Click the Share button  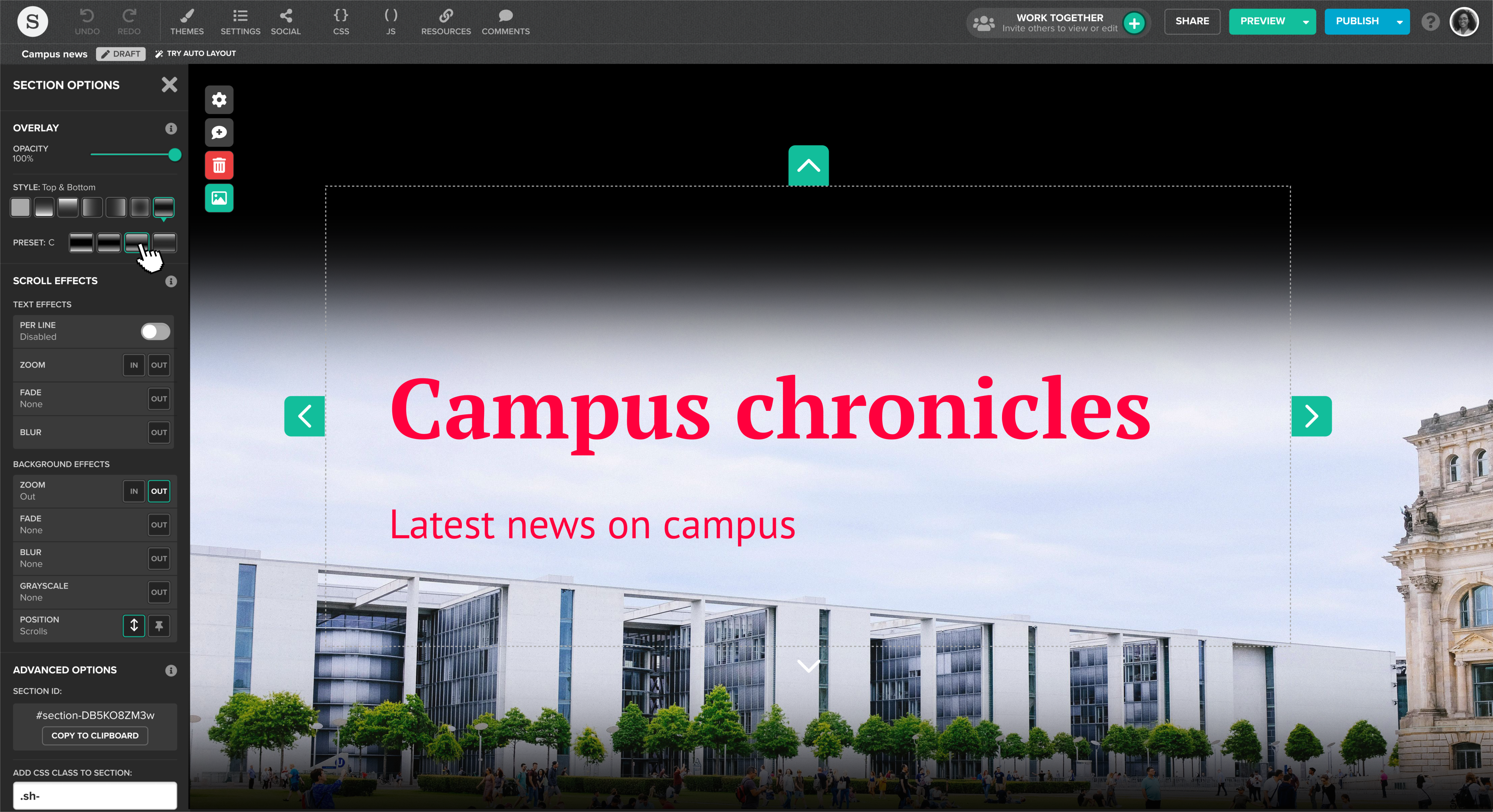(1192, 21)
